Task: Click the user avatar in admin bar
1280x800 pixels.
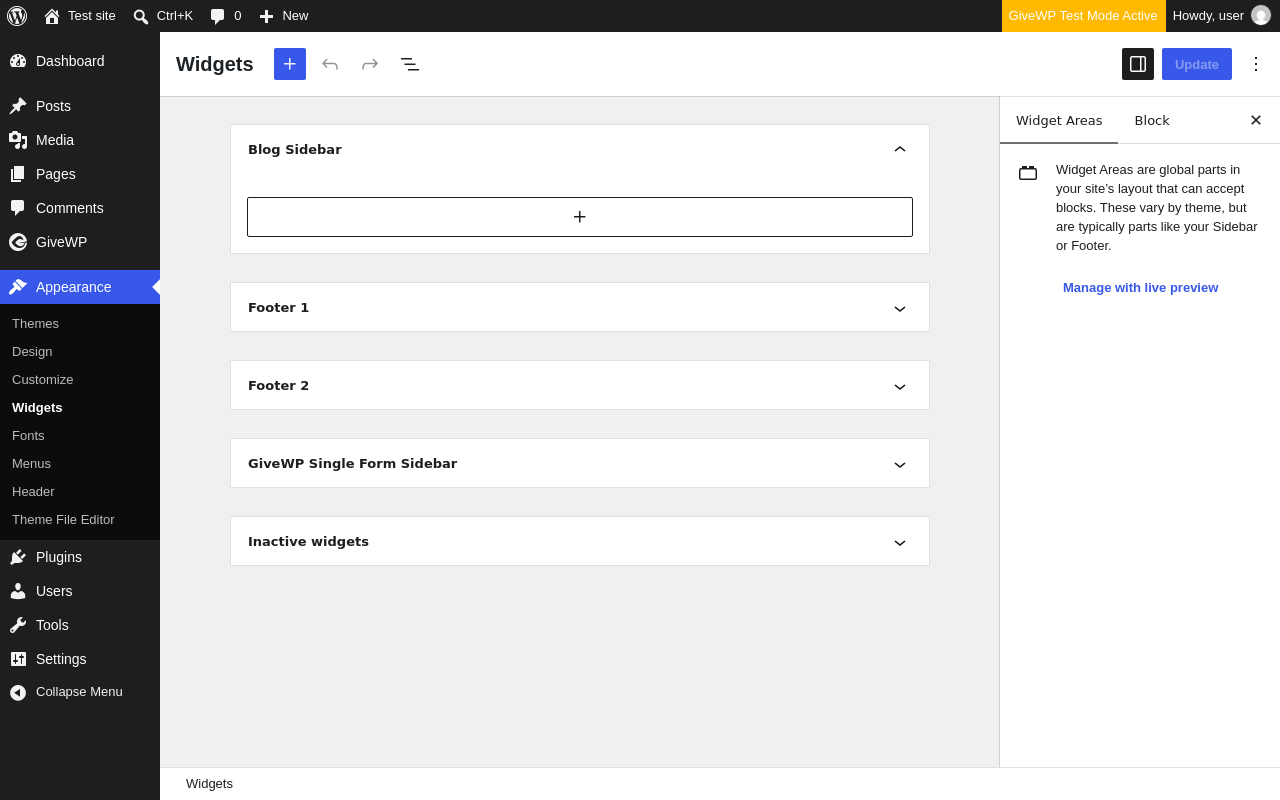Action: [1261, 16]
